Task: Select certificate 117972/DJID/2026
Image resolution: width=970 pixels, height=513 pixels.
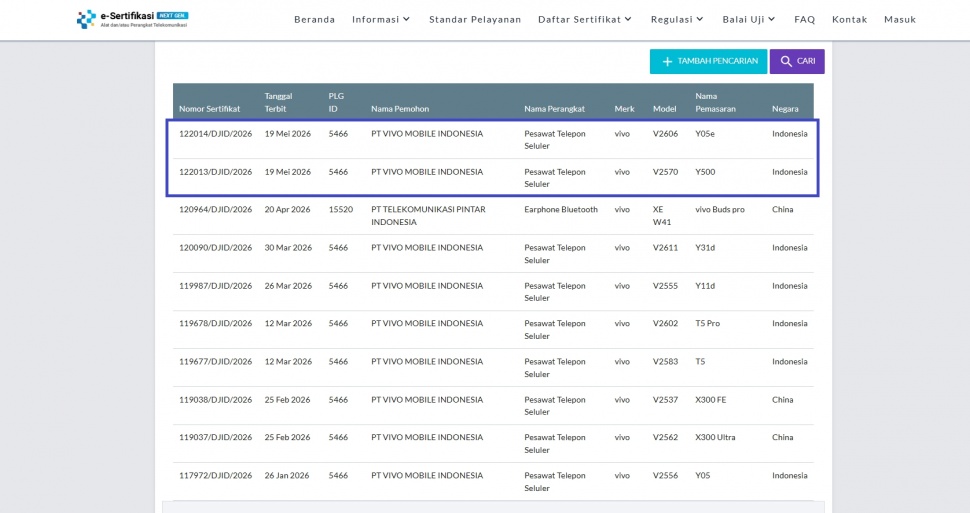Action: point(215,476)
